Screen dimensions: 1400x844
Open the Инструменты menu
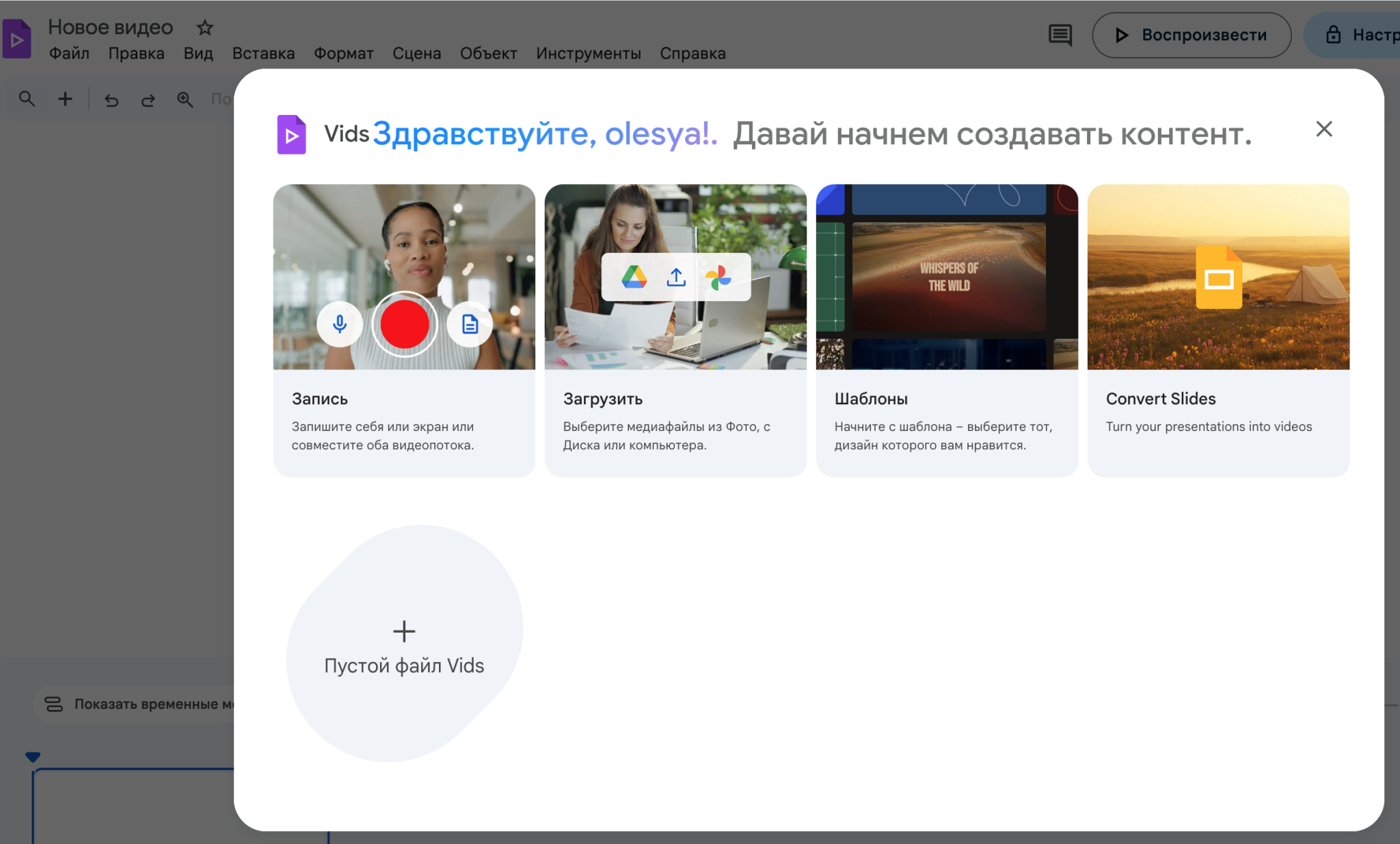[588, 53]
